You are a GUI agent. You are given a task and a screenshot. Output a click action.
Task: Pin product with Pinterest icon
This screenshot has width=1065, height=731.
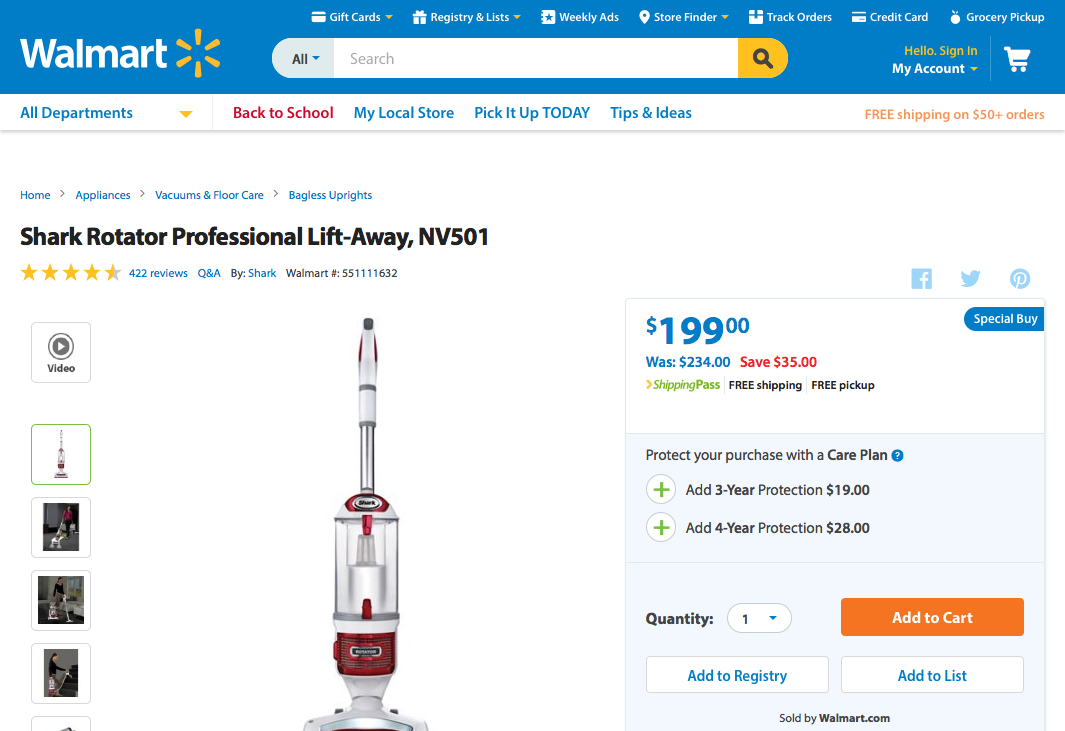[x=1019, y=279]
